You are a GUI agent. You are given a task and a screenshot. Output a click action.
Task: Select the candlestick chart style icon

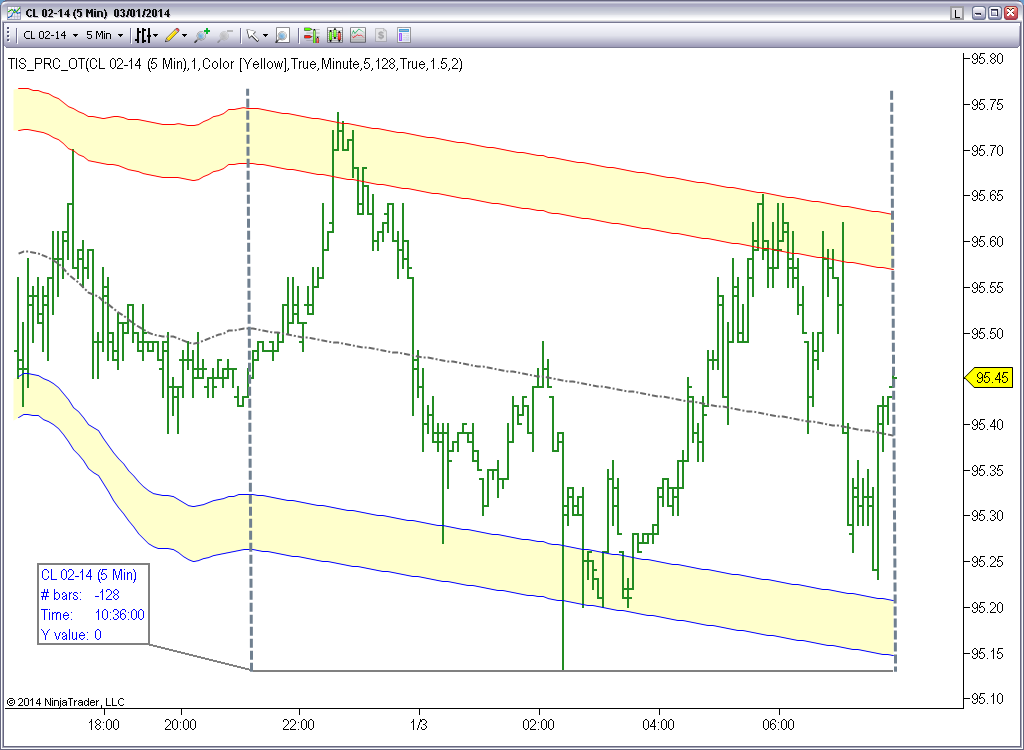(334, 35)
